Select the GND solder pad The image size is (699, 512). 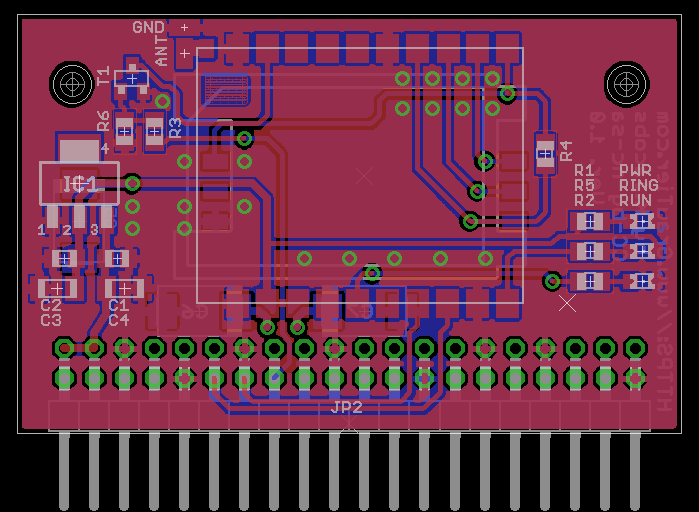coord(184,28)
